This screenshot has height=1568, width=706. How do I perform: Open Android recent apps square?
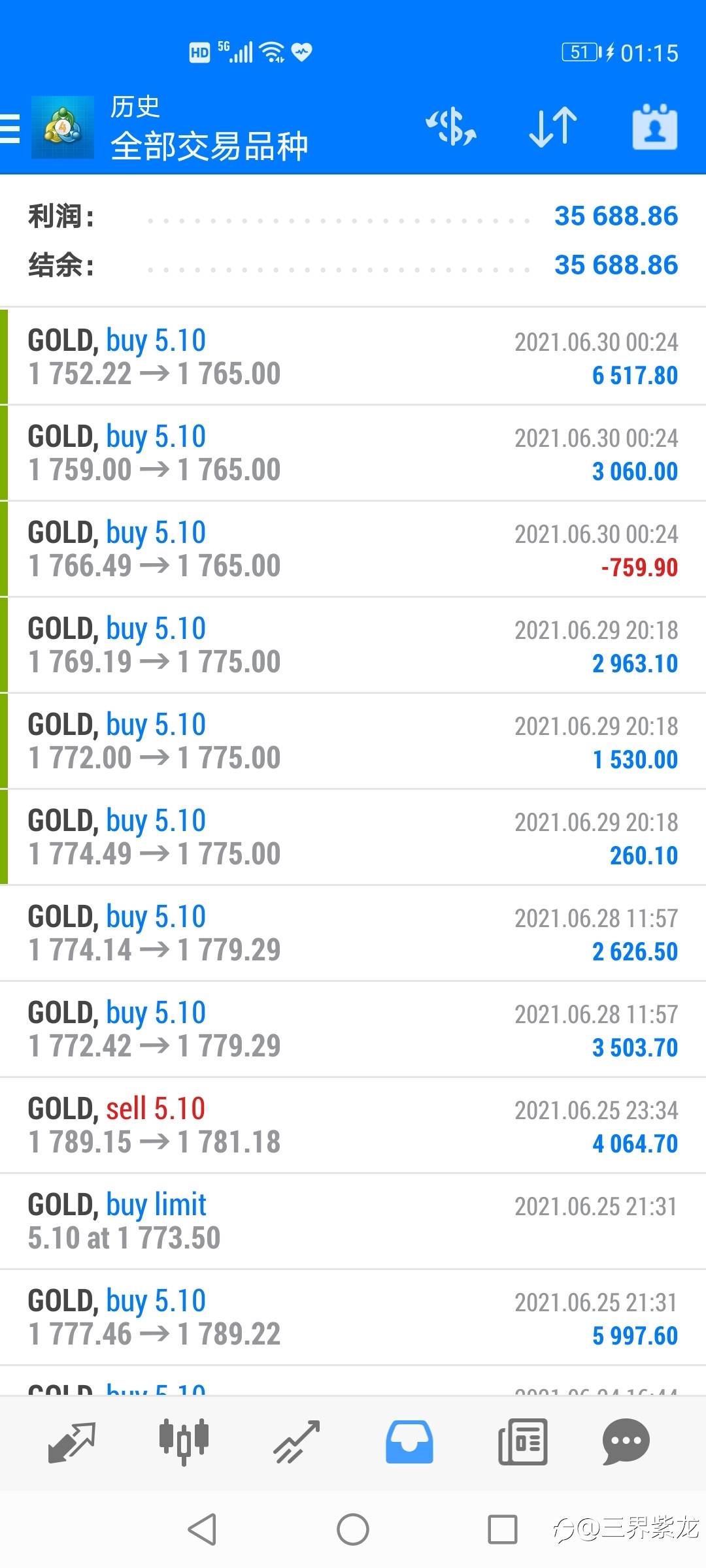pyautogui.click(x=502, y=1529)
